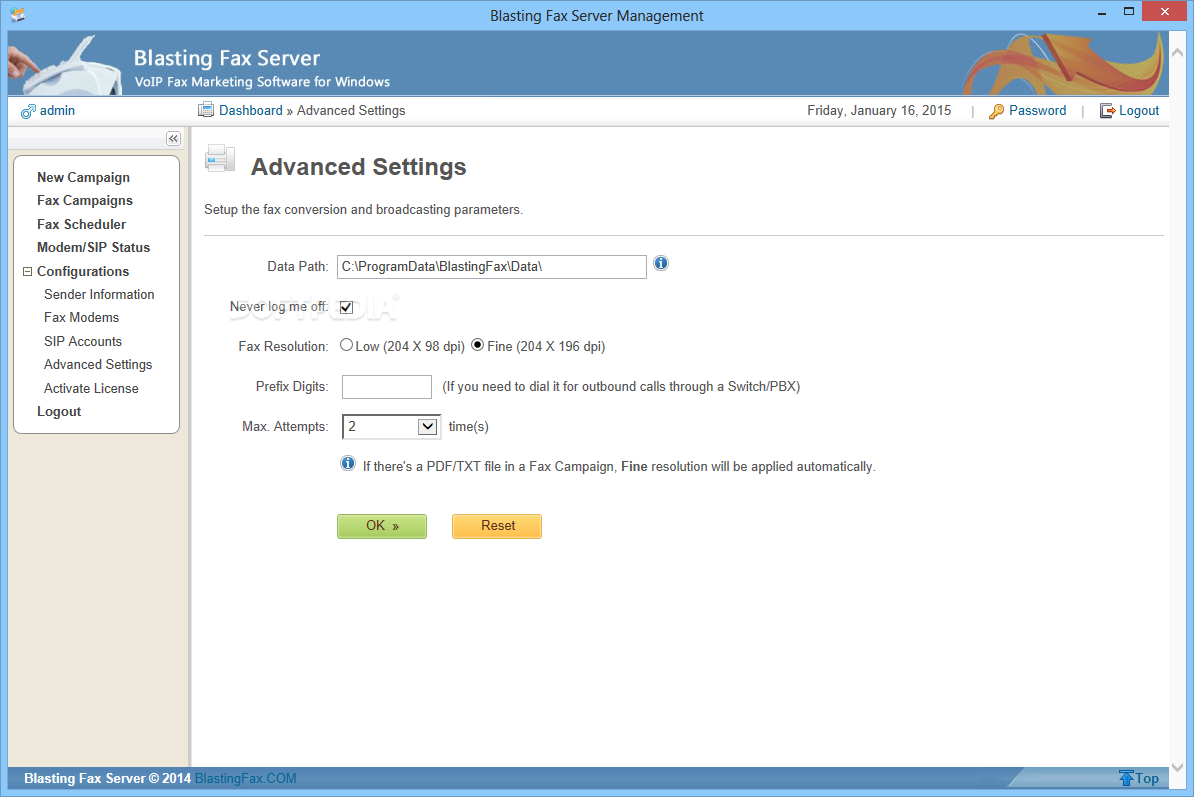The height and width of the screenshot is (797, 1194).
Task: Open SIP Accounts configuration
Action: 83,342
